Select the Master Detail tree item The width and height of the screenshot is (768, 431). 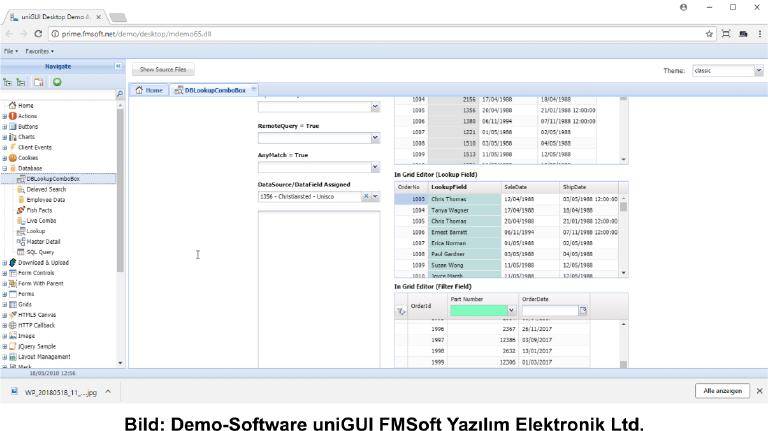[42, 241]
